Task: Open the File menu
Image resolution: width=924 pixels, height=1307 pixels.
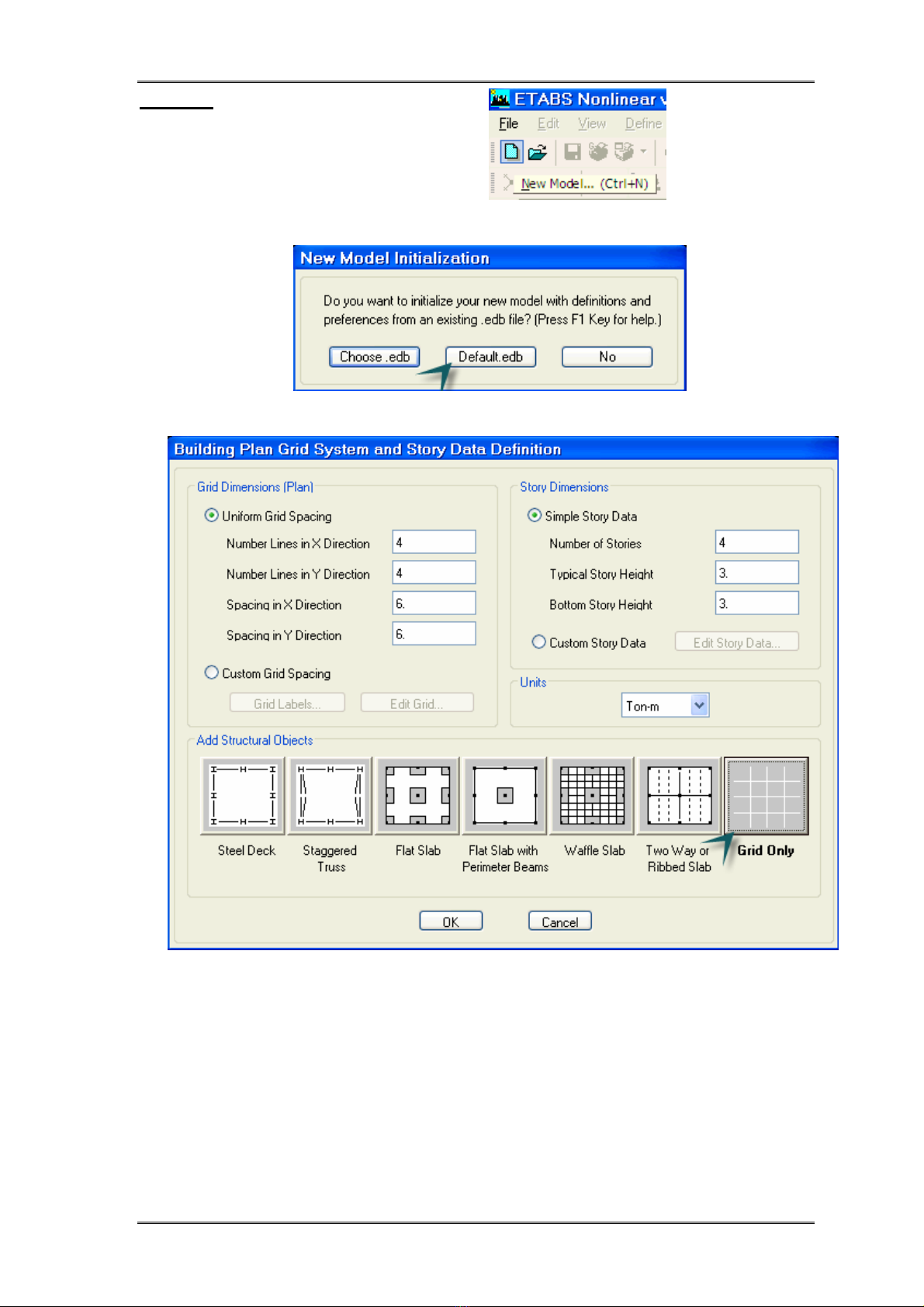Action: pyautogui.click(x=508, y=123)
